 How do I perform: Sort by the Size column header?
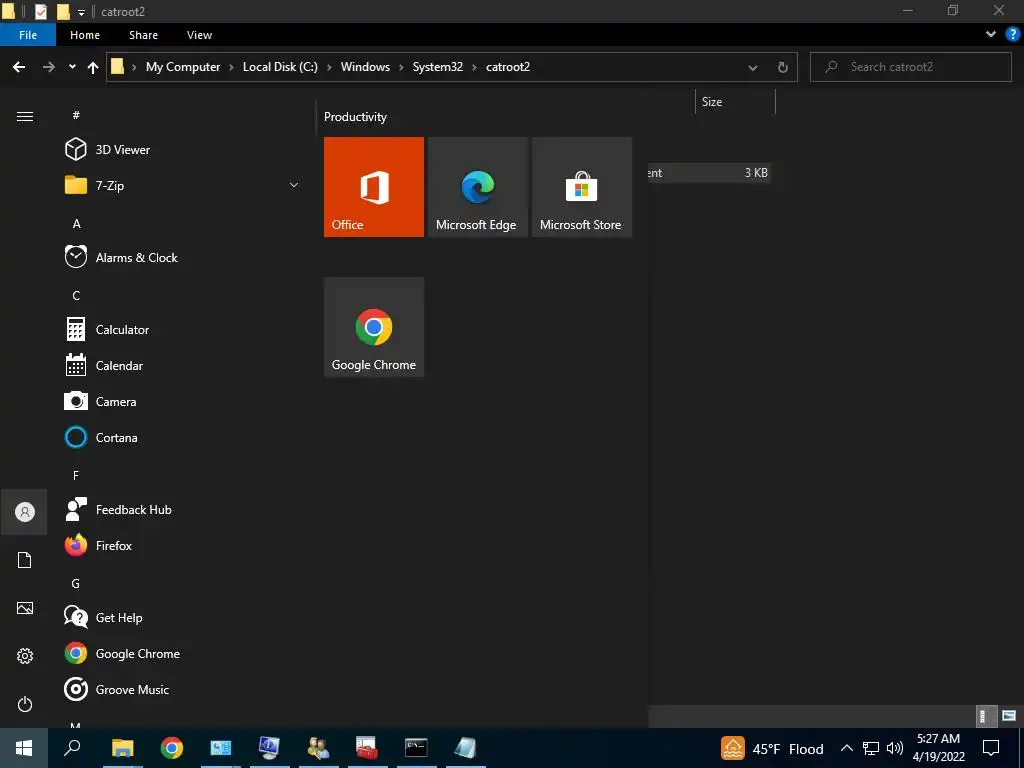[735, 102]
